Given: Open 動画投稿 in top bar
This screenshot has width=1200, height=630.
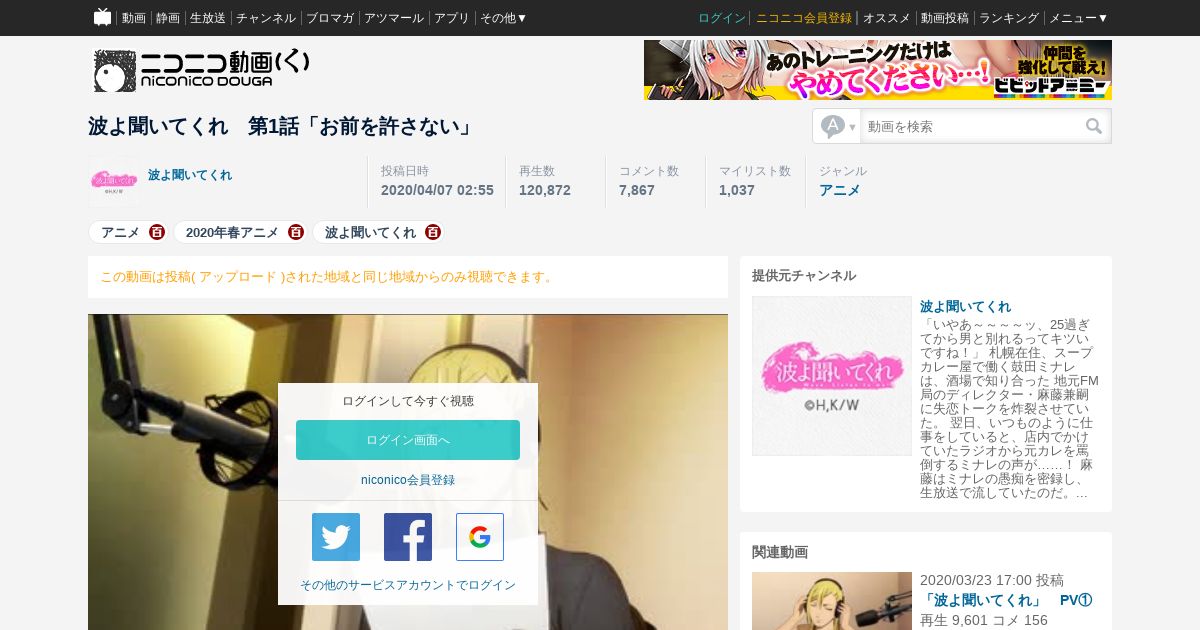Looking at the screenshot, I should coord(945,18).
